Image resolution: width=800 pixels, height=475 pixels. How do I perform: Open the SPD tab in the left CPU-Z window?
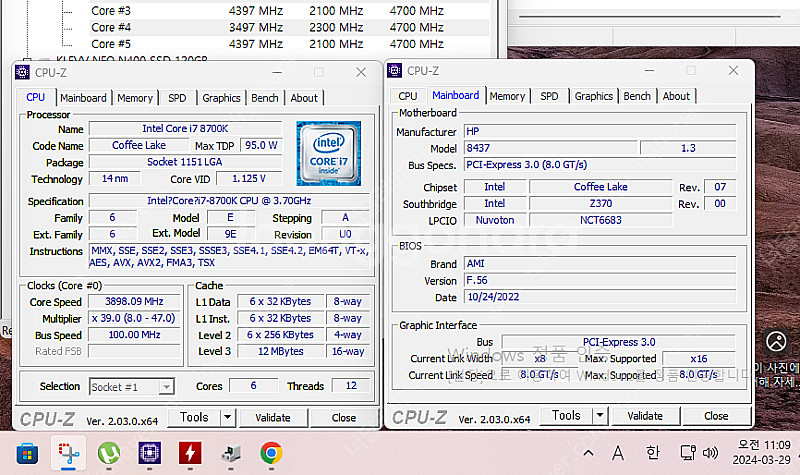tap(177, 98)
